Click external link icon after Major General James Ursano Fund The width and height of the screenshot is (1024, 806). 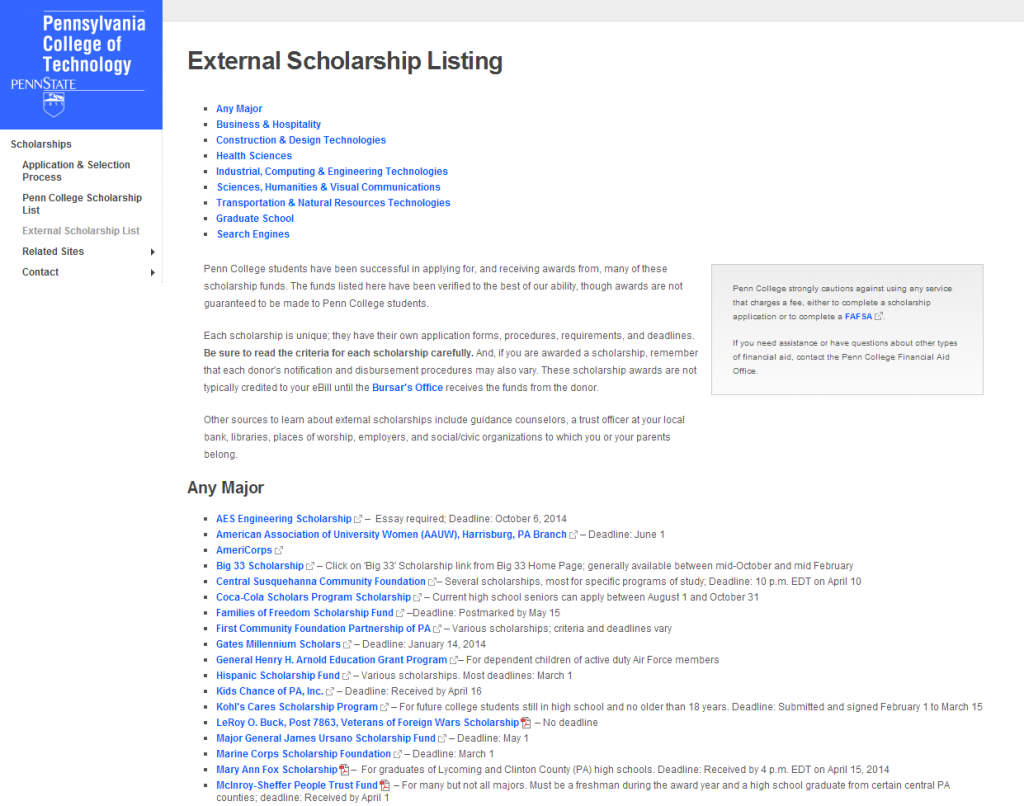(x=442, y=739)
